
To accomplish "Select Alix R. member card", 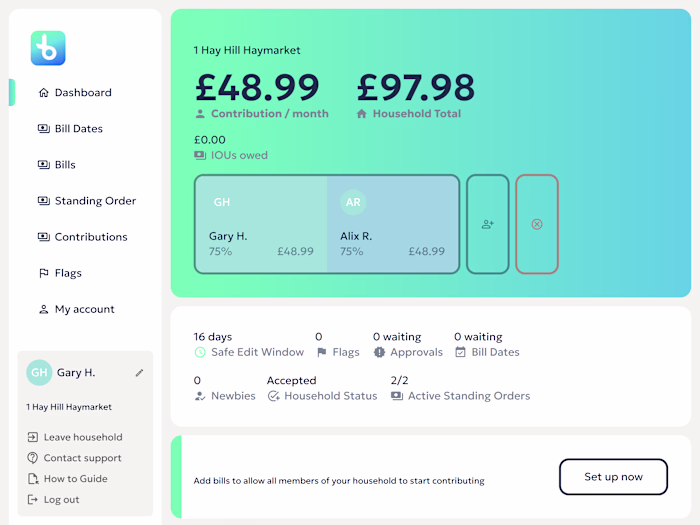I will [393, 224].
